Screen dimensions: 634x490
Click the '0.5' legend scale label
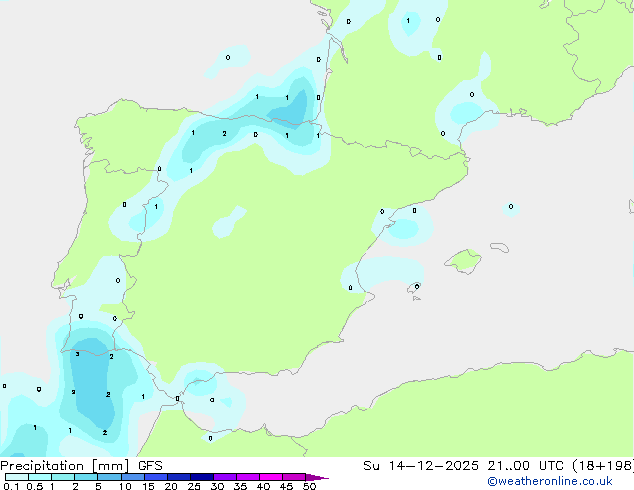pos(35,486)
